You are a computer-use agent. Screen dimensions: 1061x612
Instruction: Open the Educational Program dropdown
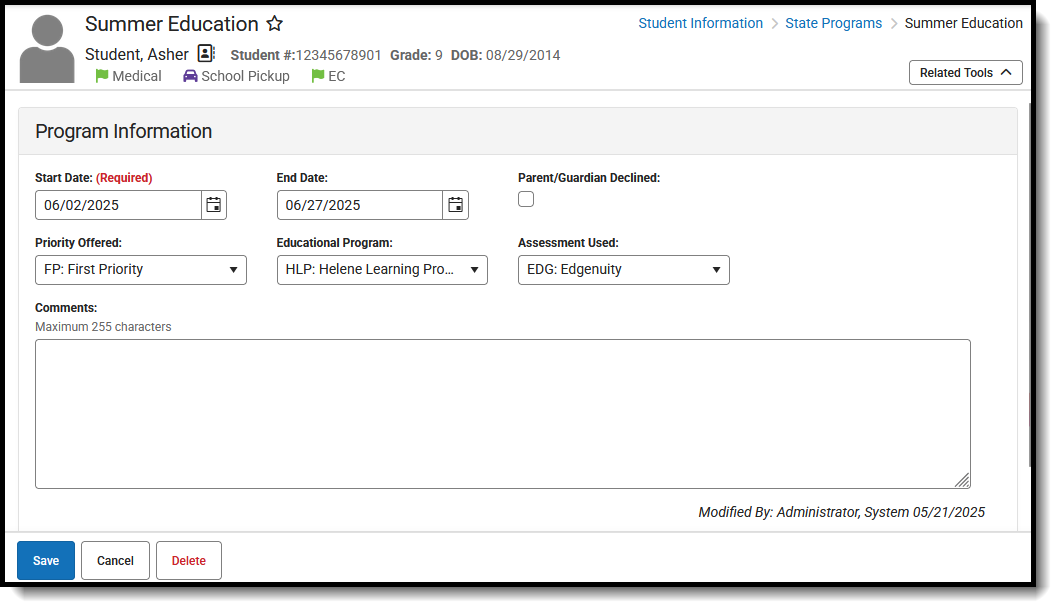[382, 269]
